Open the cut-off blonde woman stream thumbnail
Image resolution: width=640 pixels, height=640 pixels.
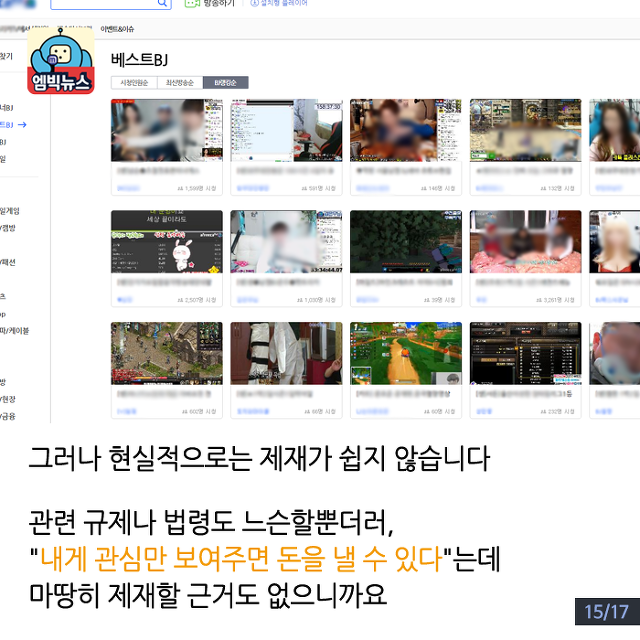pyautogui.click(x=615, y=242)
